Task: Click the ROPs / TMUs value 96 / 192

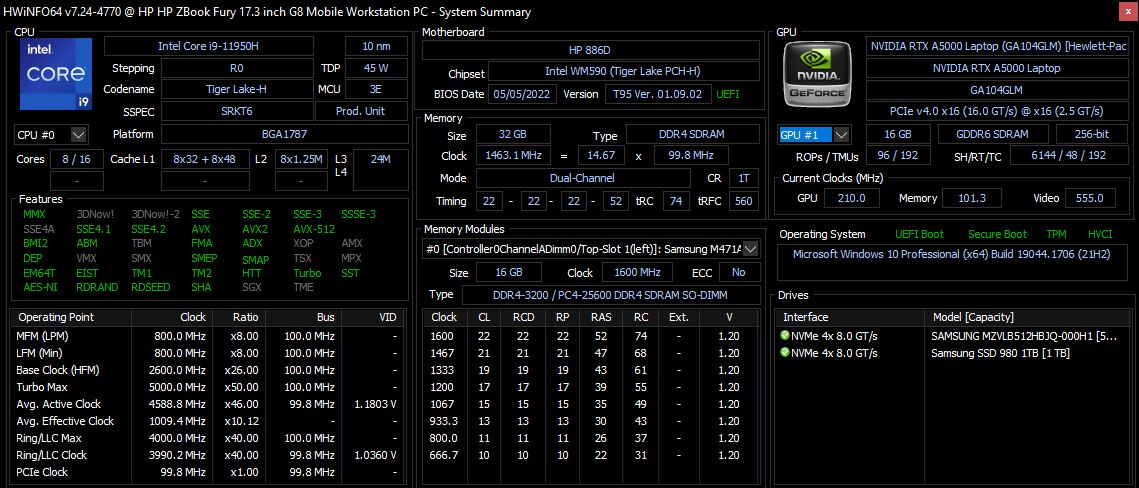Action: coord(898,156)
